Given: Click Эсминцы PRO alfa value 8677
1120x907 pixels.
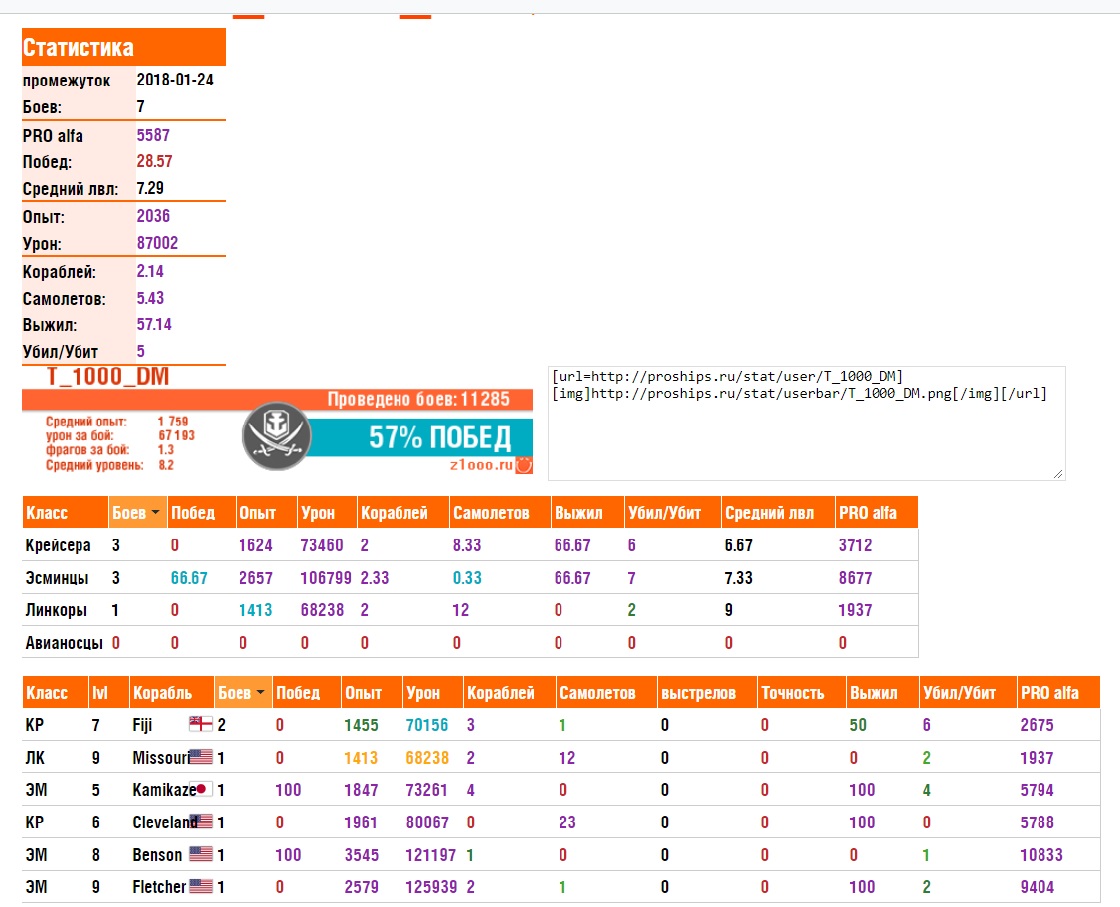Looking at the screenshot, I should (855, 578).
